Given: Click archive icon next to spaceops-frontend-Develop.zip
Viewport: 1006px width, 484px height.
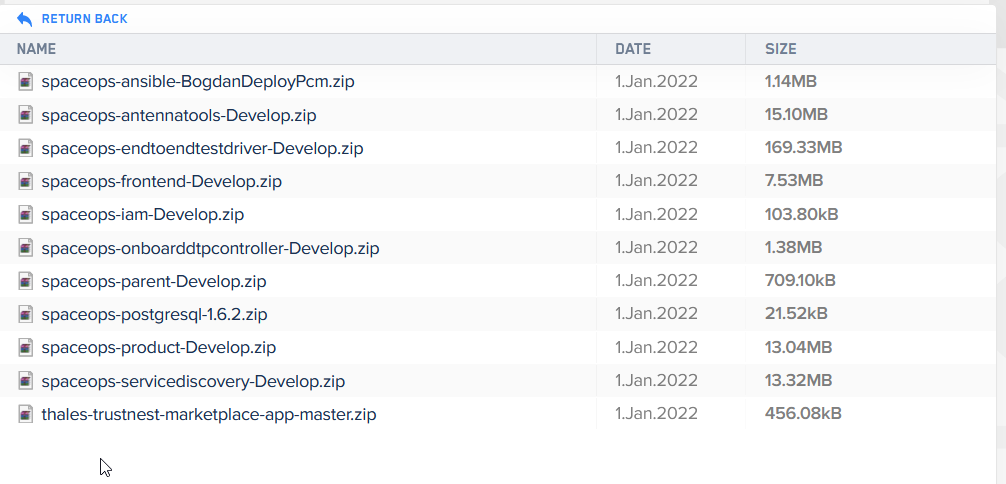Looking at the screenshot, I should click(x=27, y=181).
